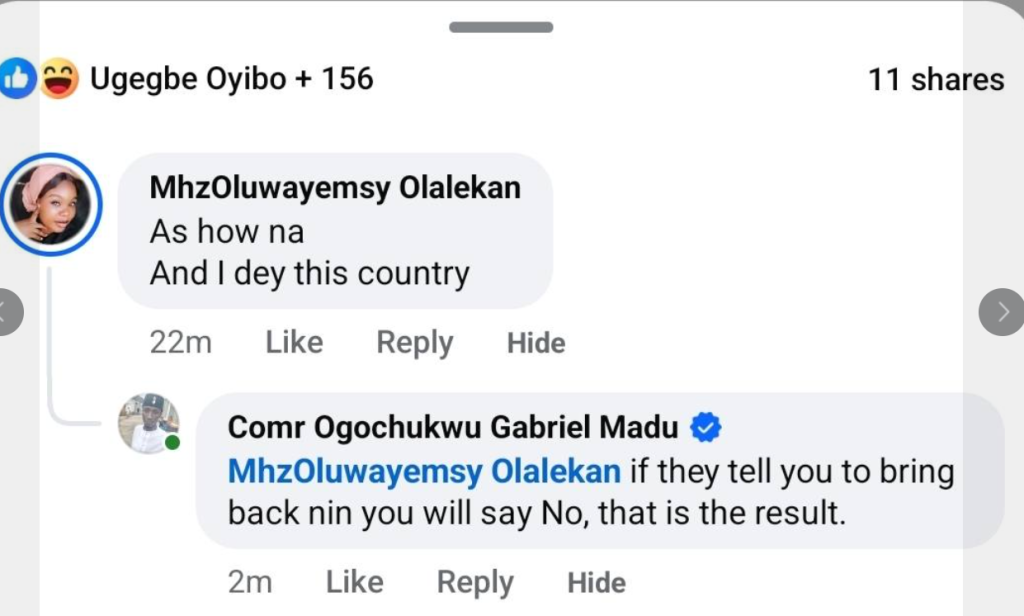This screenshot has height=616, width=1024.
Task: Open Comr Ogochukwu Gabriel Madu name link
Action: (x=453, y=428)
